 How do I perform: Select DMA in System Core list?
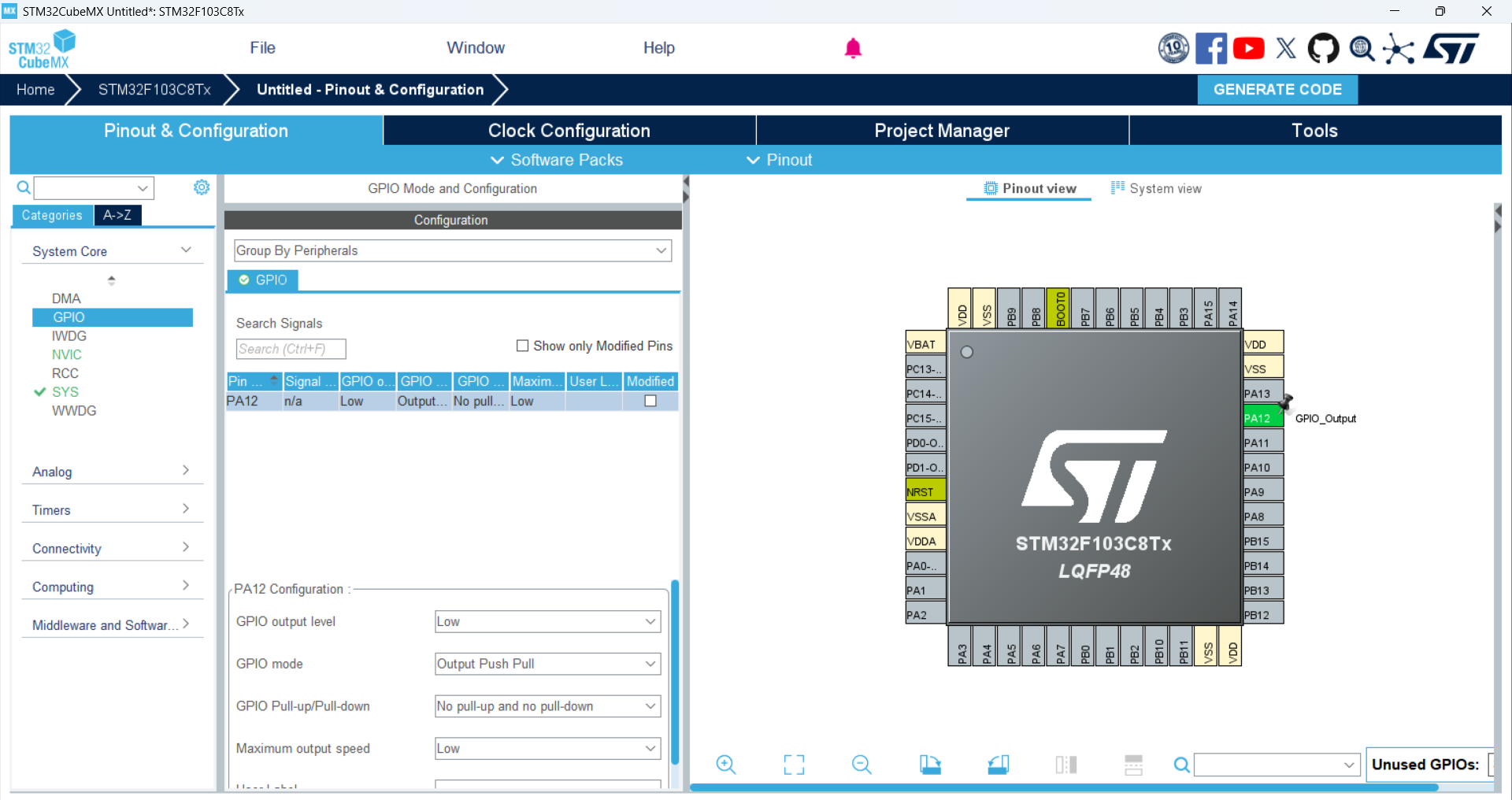[66, 298]
